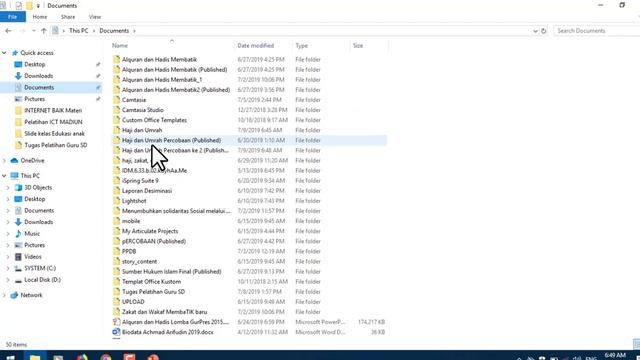Screen dimensions: 640x360
Task: Select the iSpring Suite 9 folder icon
Action: (x=116, y=181)
